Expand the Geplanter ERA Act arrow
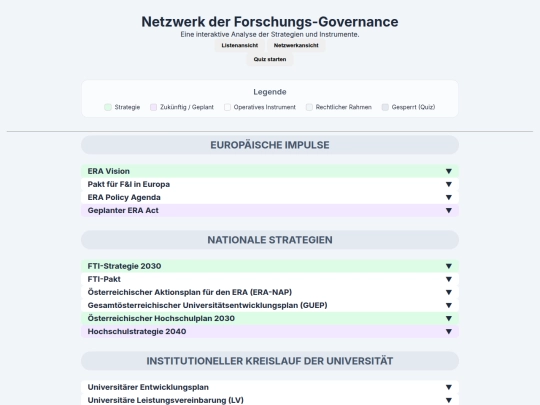Viewport: 540px width, 405px height. pyautogui.click(x=448, y=210)
